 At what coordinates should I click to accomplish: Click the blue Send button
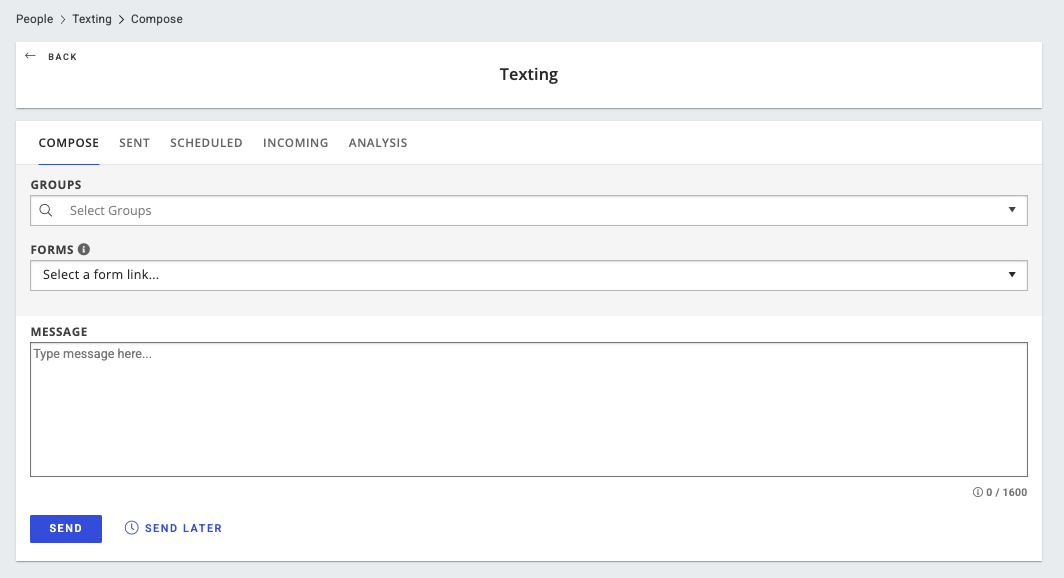tap(66, 528)
